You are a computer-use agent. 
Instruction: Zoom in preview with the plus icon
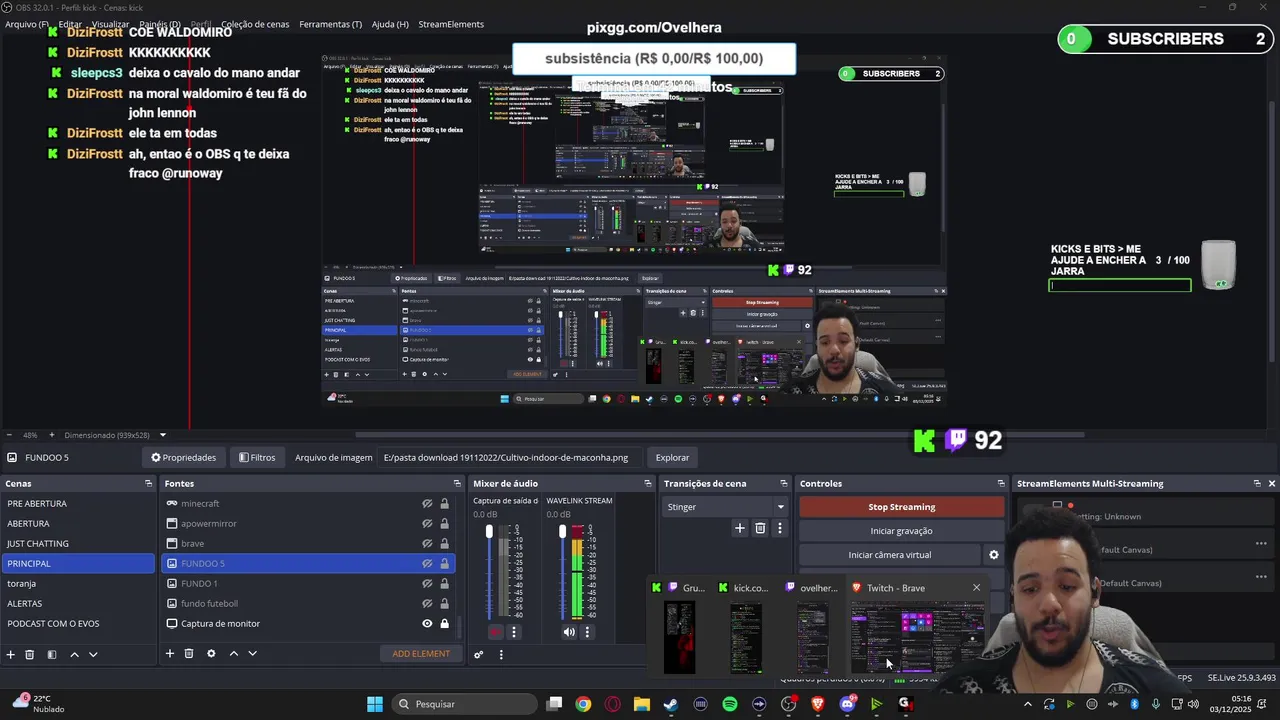coord(52,435)
